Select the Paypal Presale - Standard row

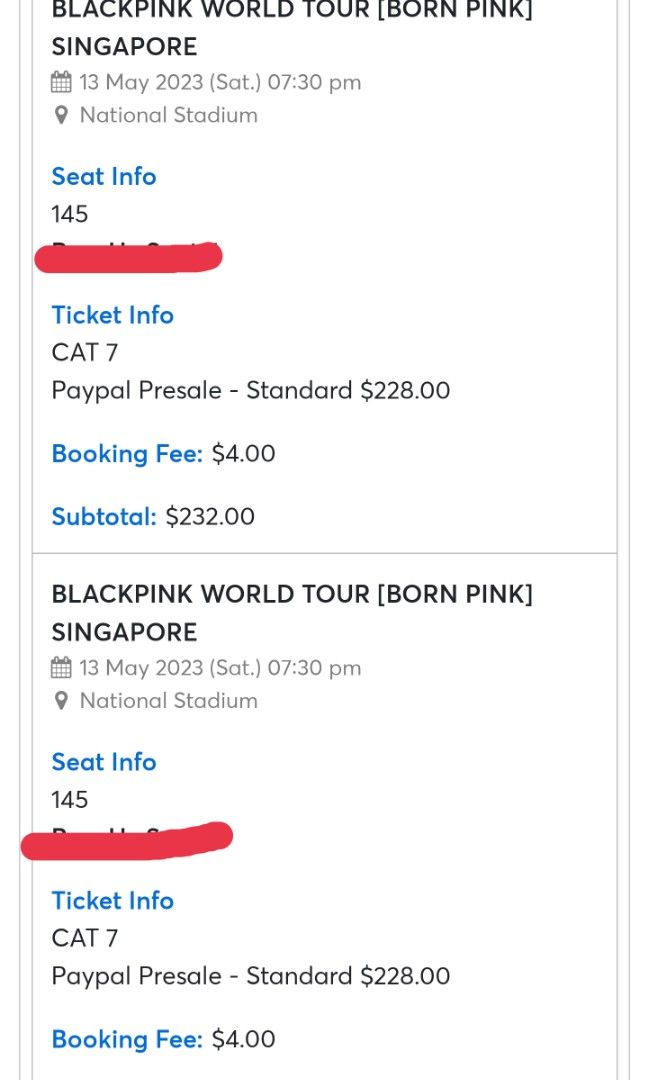(x=250, y=390)
